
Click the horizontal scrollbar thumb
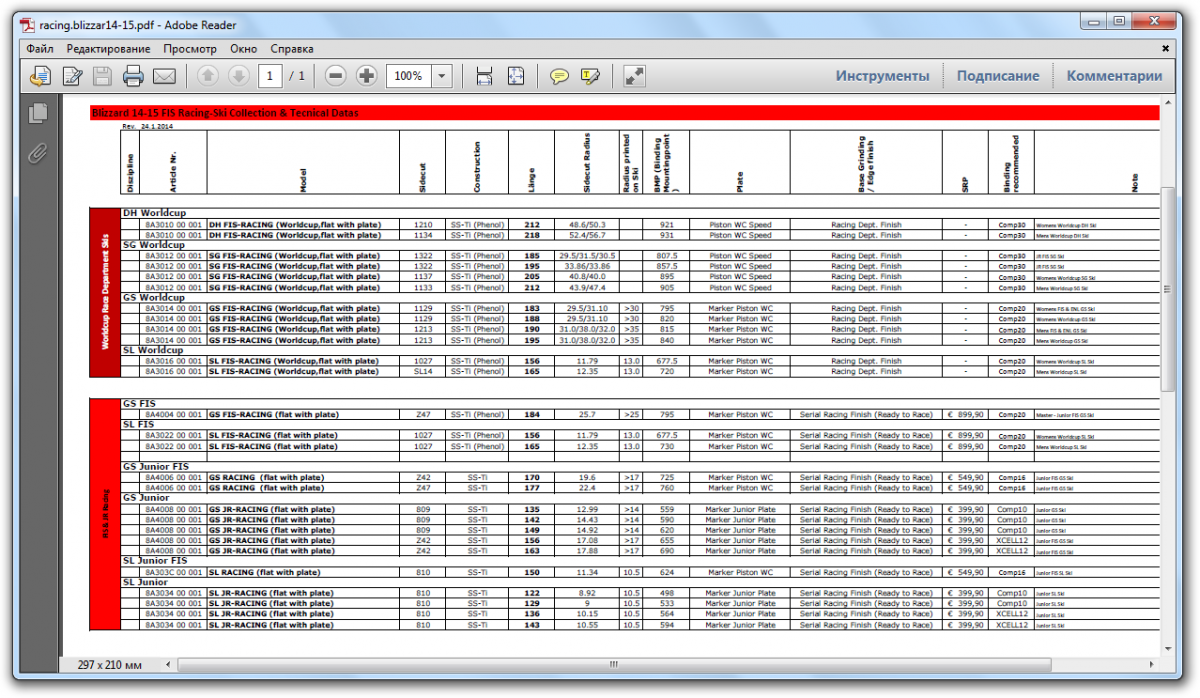pyautogui.click(x=615, y=663)
